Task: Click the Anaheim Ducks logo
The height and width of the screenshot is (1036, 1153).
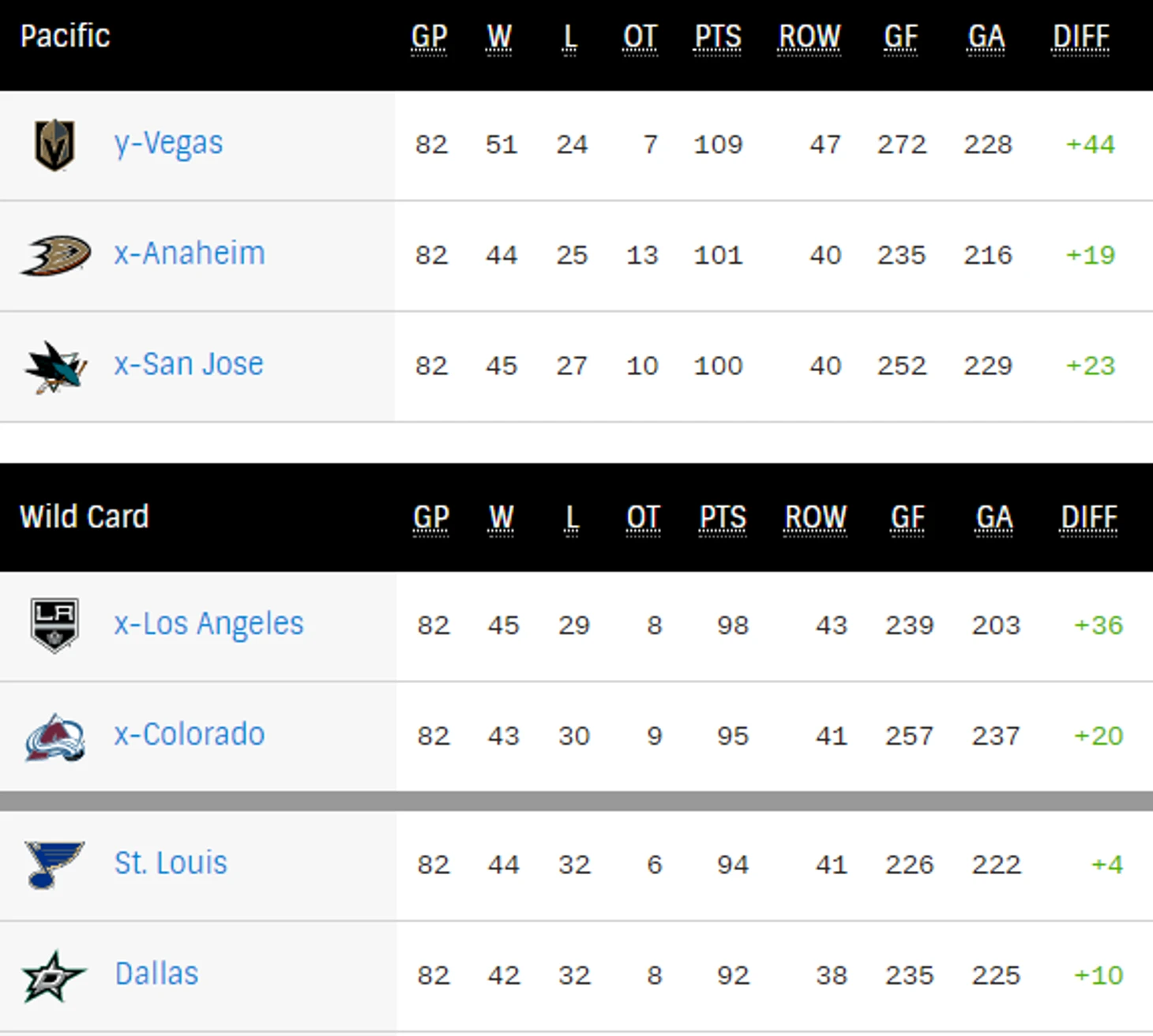Action: click(x=55, y=255)
